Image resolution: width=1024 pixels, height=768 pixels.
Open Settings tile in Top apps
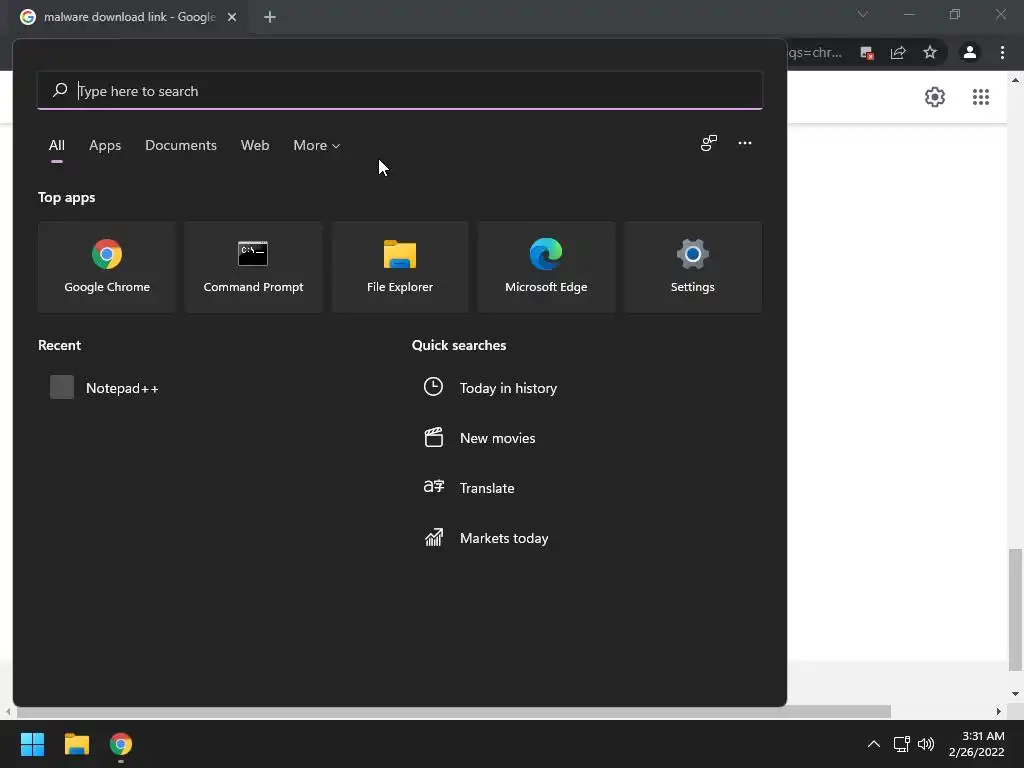pos(692,267)
